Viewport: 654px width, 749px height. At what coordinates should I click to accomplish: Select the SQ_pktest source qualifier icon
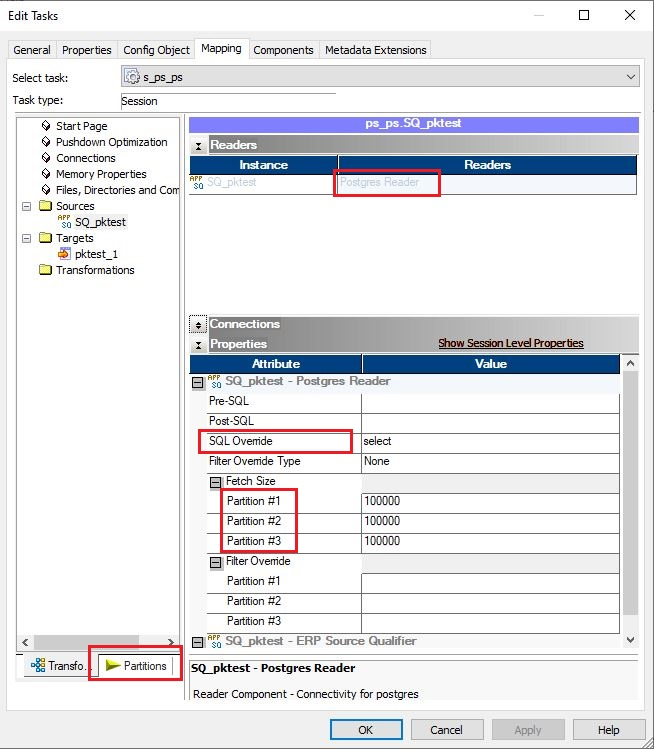64,222
